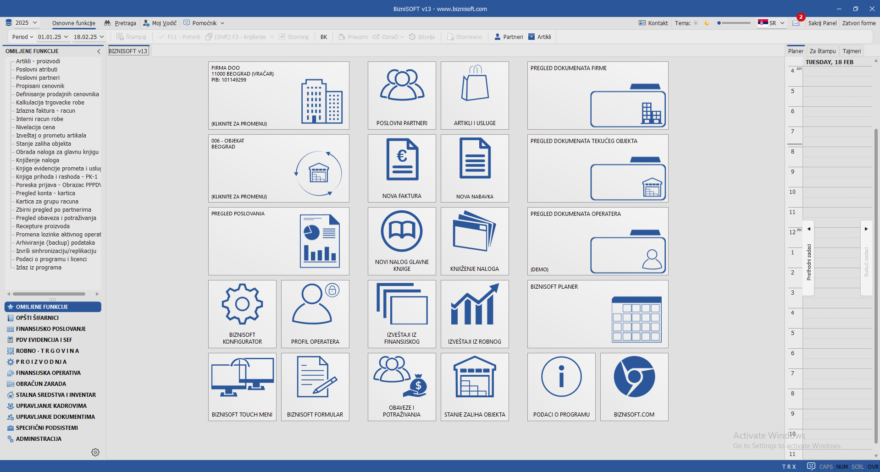Open Knjiženje Naloga tile
This screenshot has width=880, height=472.
pyautogui.click(x=475, y=241)
